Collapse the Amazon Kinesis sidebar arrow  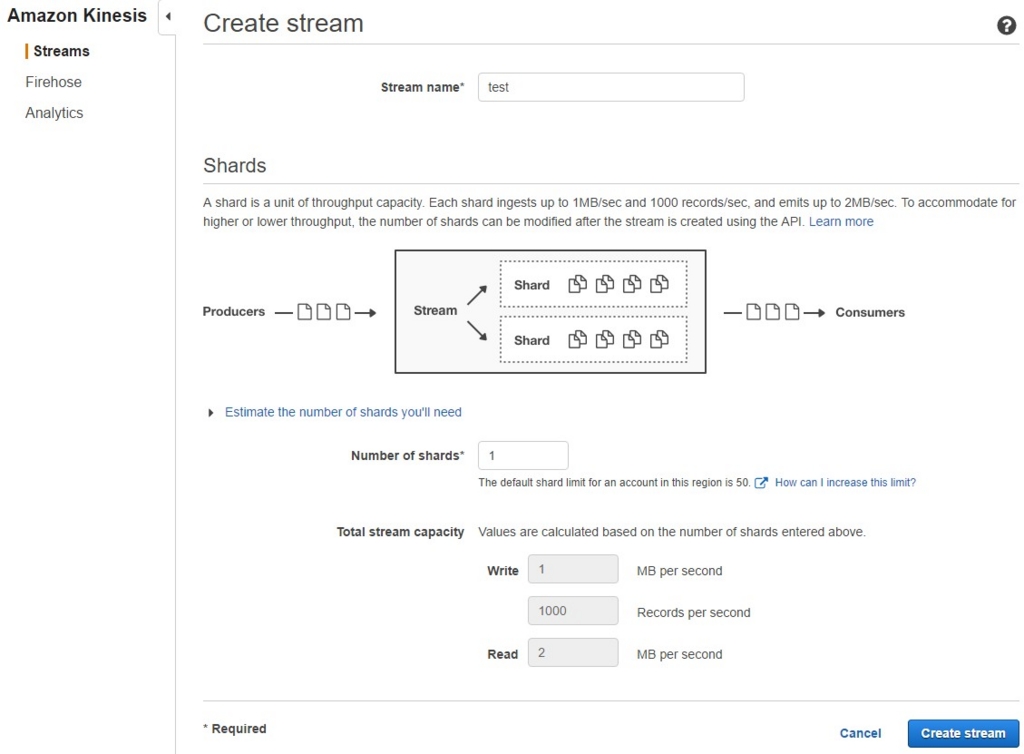(168, 16)
